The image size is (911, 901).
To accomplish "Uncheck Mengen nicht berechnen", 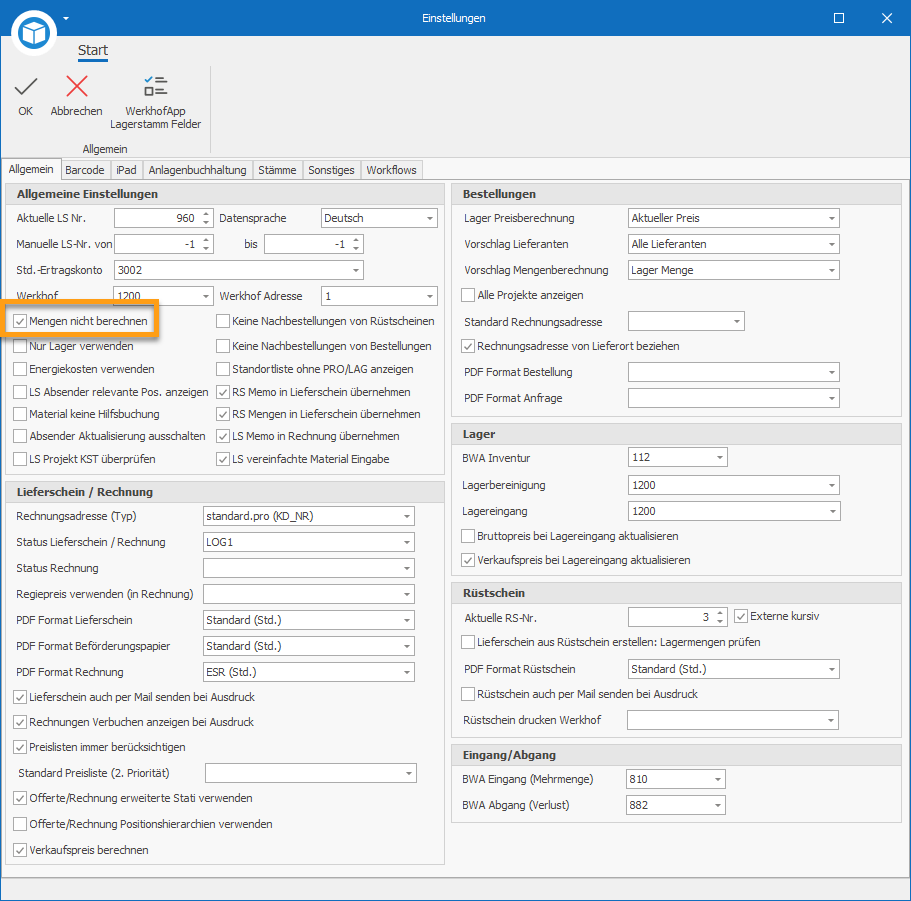I will pos(20,321).
